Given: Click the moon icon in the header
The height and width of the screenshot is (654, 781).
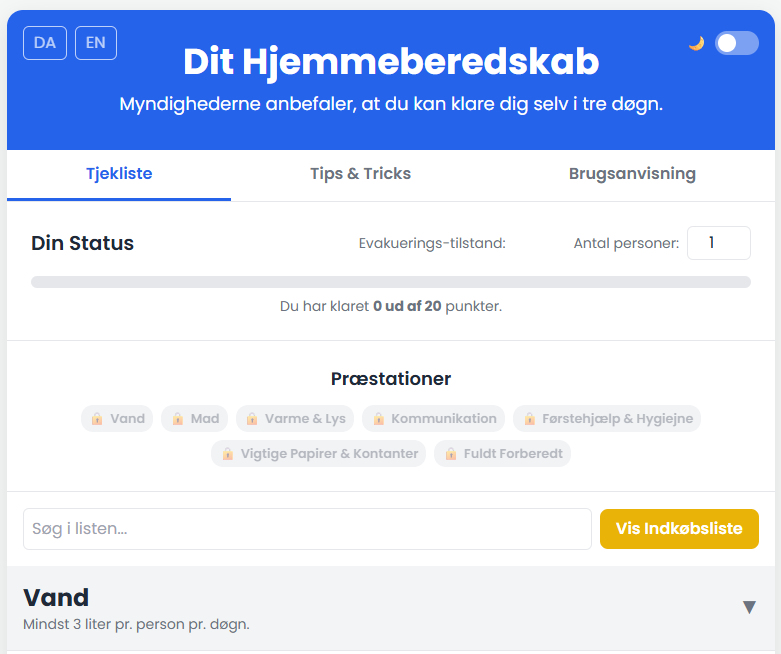Looking at the screenshot, I should 696,43.
